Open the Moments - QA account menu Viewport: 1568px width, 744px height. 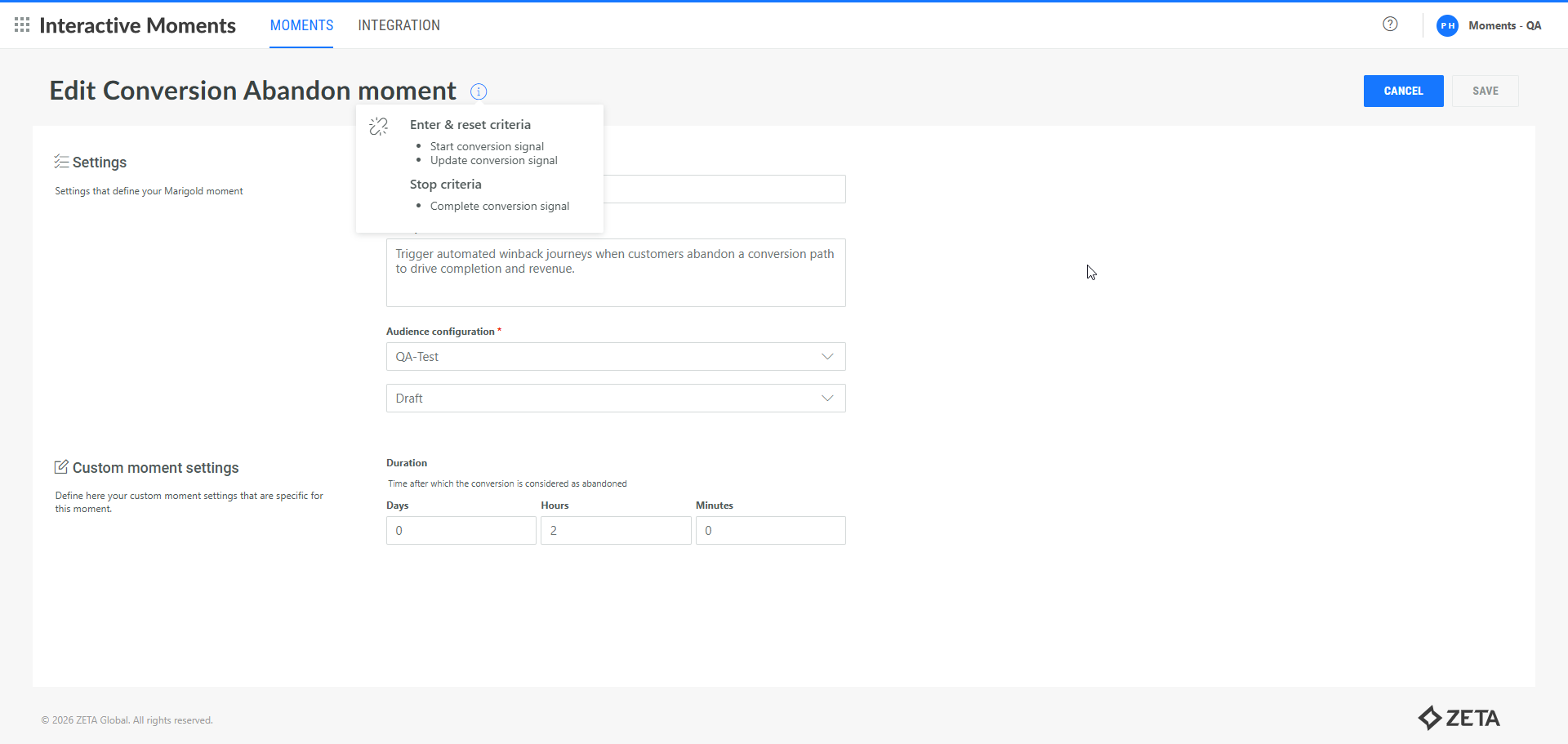click(1503, 25)
